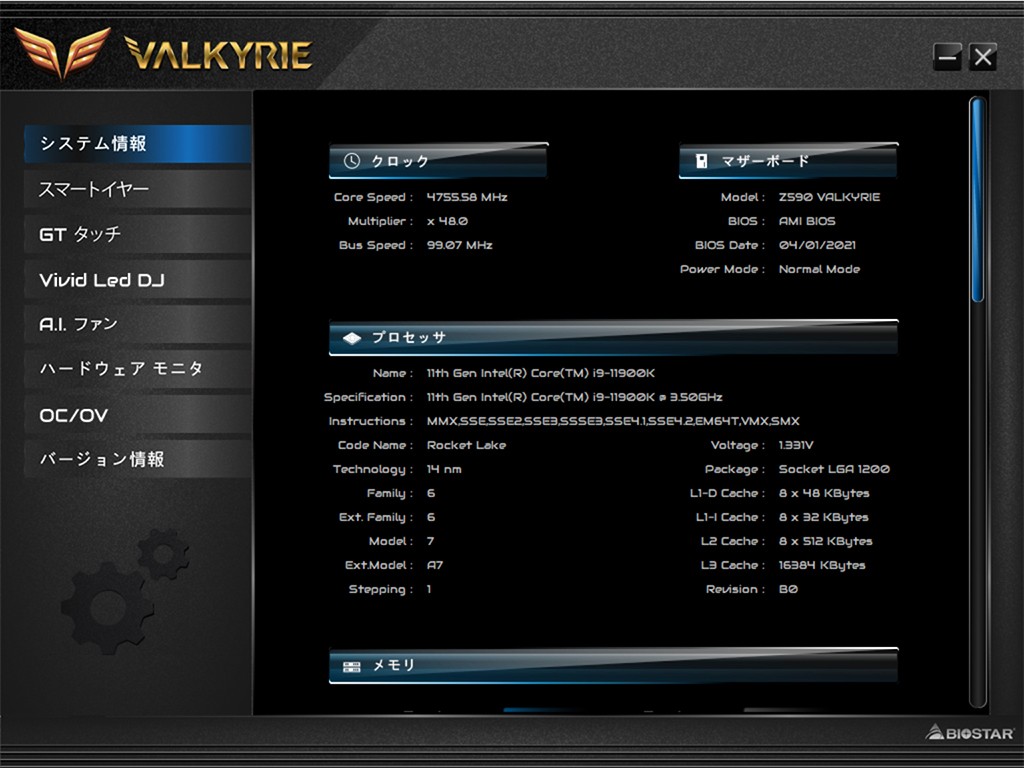Click the L1-D Cache value 8 x 48 KBytes
This screenshot has height=768, width=1024.
point(824,494)
